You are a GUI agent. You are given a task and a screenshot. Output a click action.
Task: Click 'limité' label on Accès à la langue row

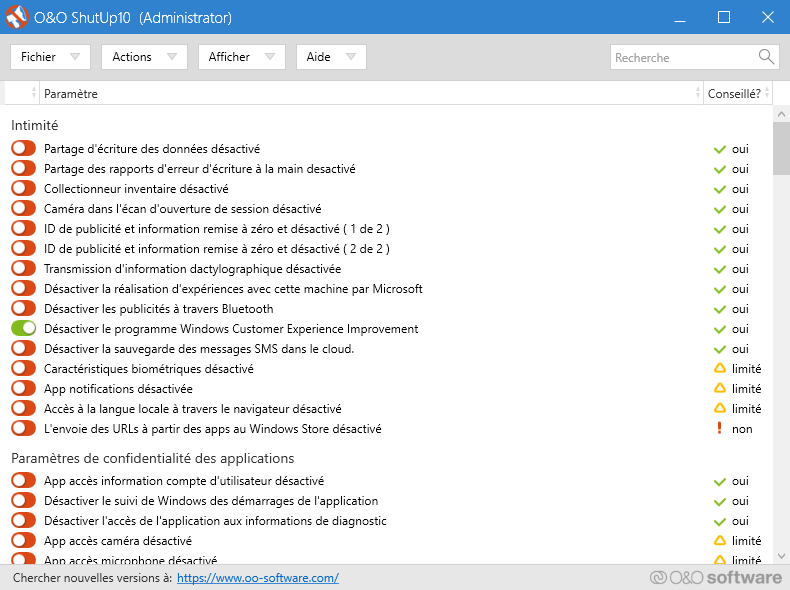(746, 409)
